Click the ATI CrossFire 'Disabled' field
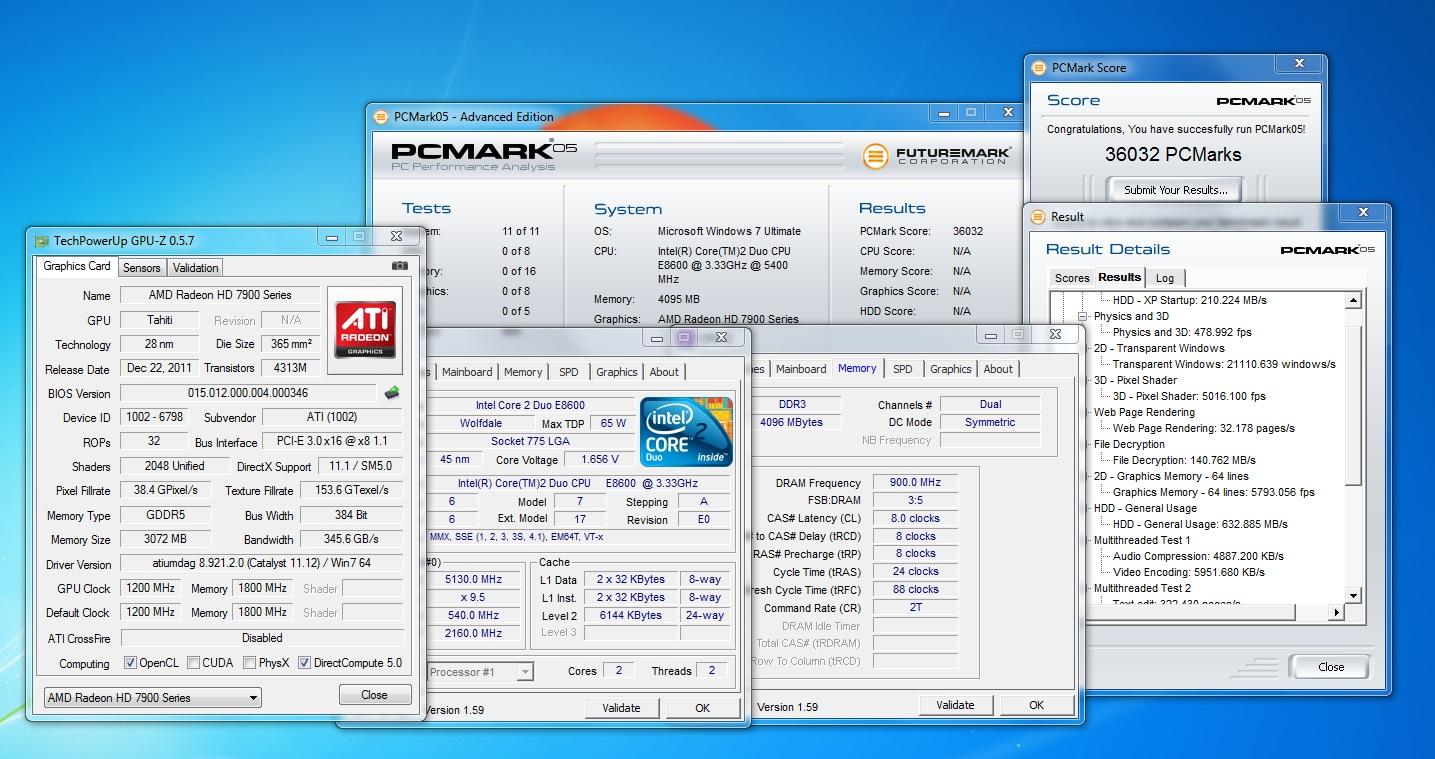The image size is (1435, 759). coord(262,638)
